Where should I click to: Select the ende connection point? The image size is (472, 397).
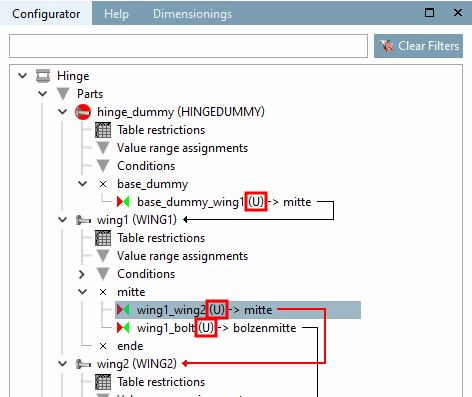click(130, 346)
